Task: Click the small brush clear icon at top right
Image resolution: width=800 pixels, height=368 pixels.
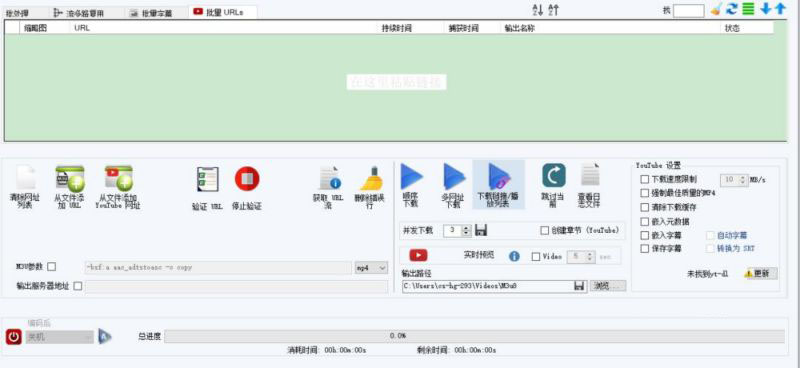Action: pos(716,9)
